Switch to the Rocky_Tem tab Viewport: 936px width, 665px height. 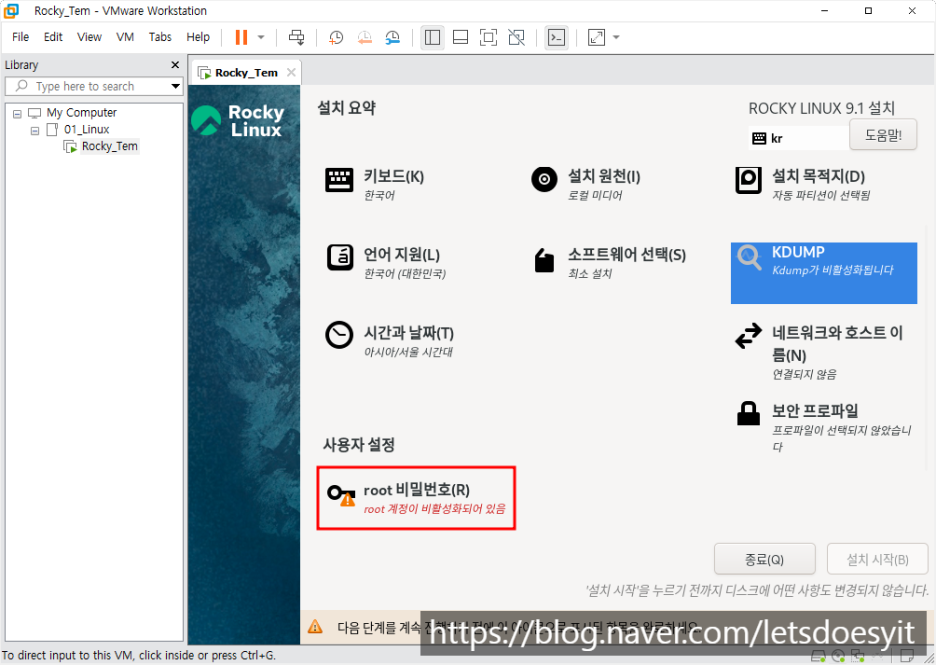click(x=246, y=73)
